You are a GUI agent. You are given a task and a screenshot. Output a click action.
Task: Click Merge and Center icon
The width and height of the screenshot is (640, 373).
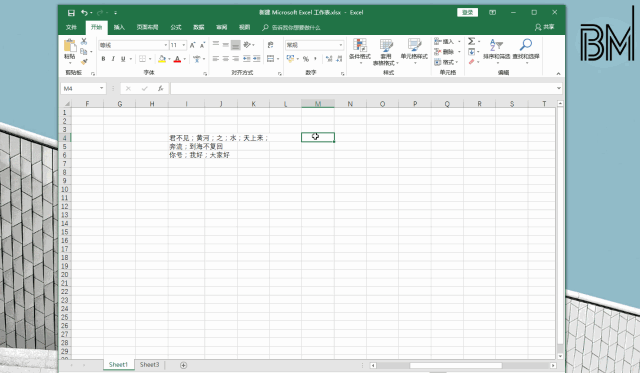271,59
